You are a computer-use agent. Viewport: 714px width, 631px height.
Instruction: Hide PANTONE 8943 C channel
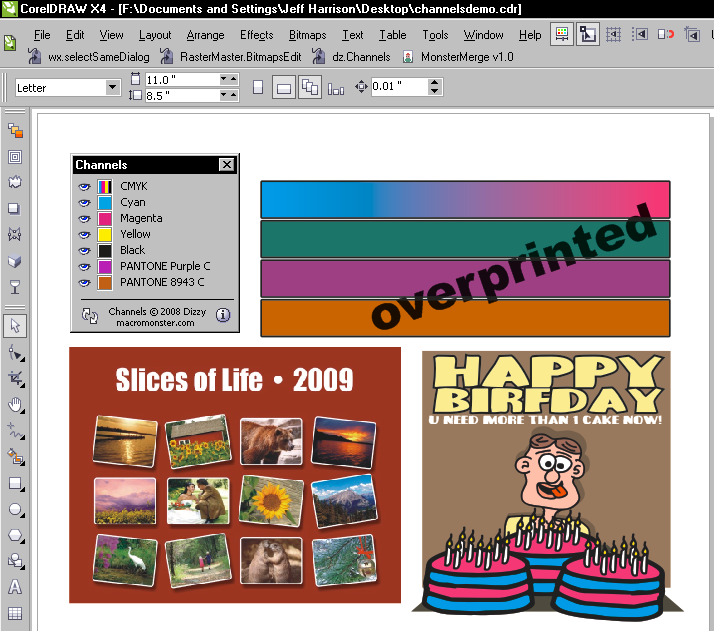(84, 283)
